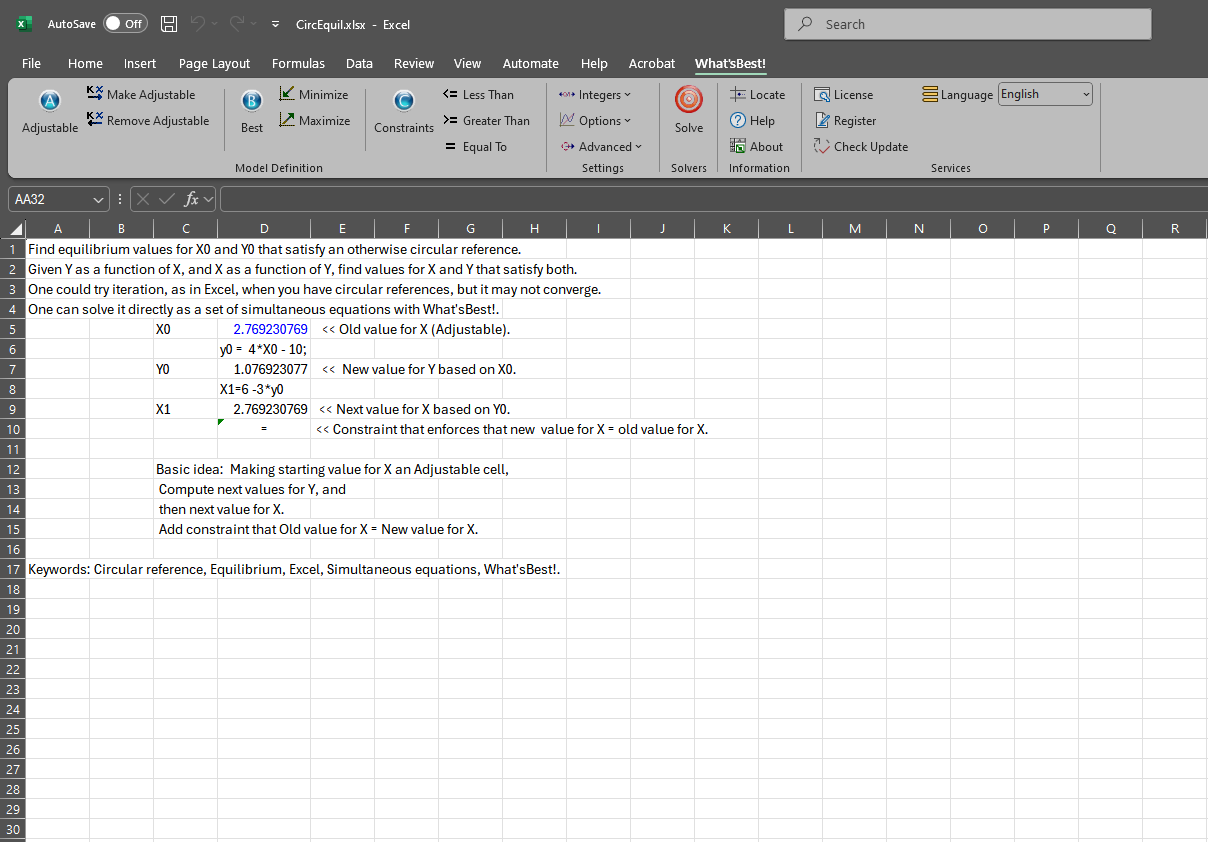Open Customize Quick Access Toolbar dropdown
This screenshot has height=842, width=1208.
coord(275,24)
